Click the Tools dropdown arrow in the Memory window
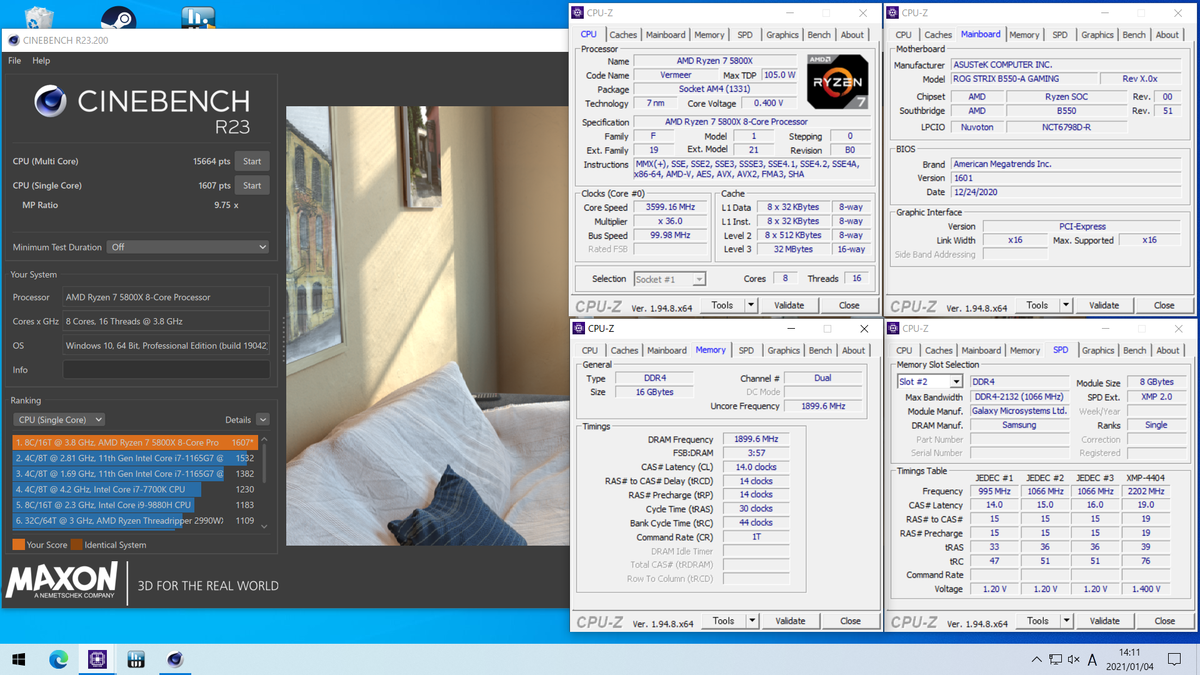Image resolution: width=1200 pixels, height=675 pixels. [x=753, y=621]
